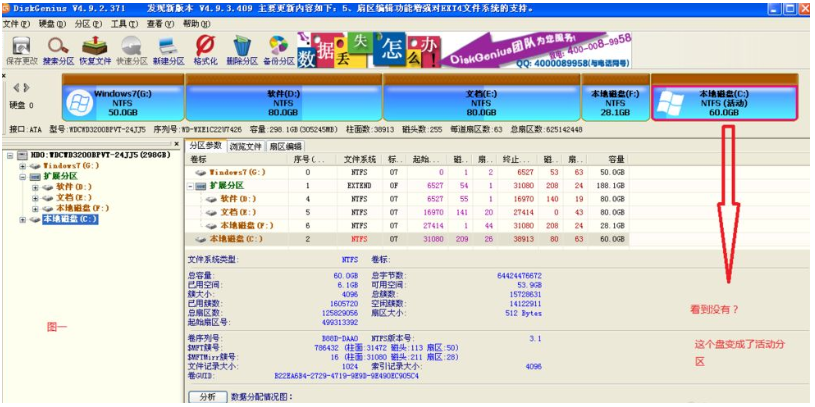Select the 新建分区 new partition icon
Screen dimensions: 815x407
(168, 48)
